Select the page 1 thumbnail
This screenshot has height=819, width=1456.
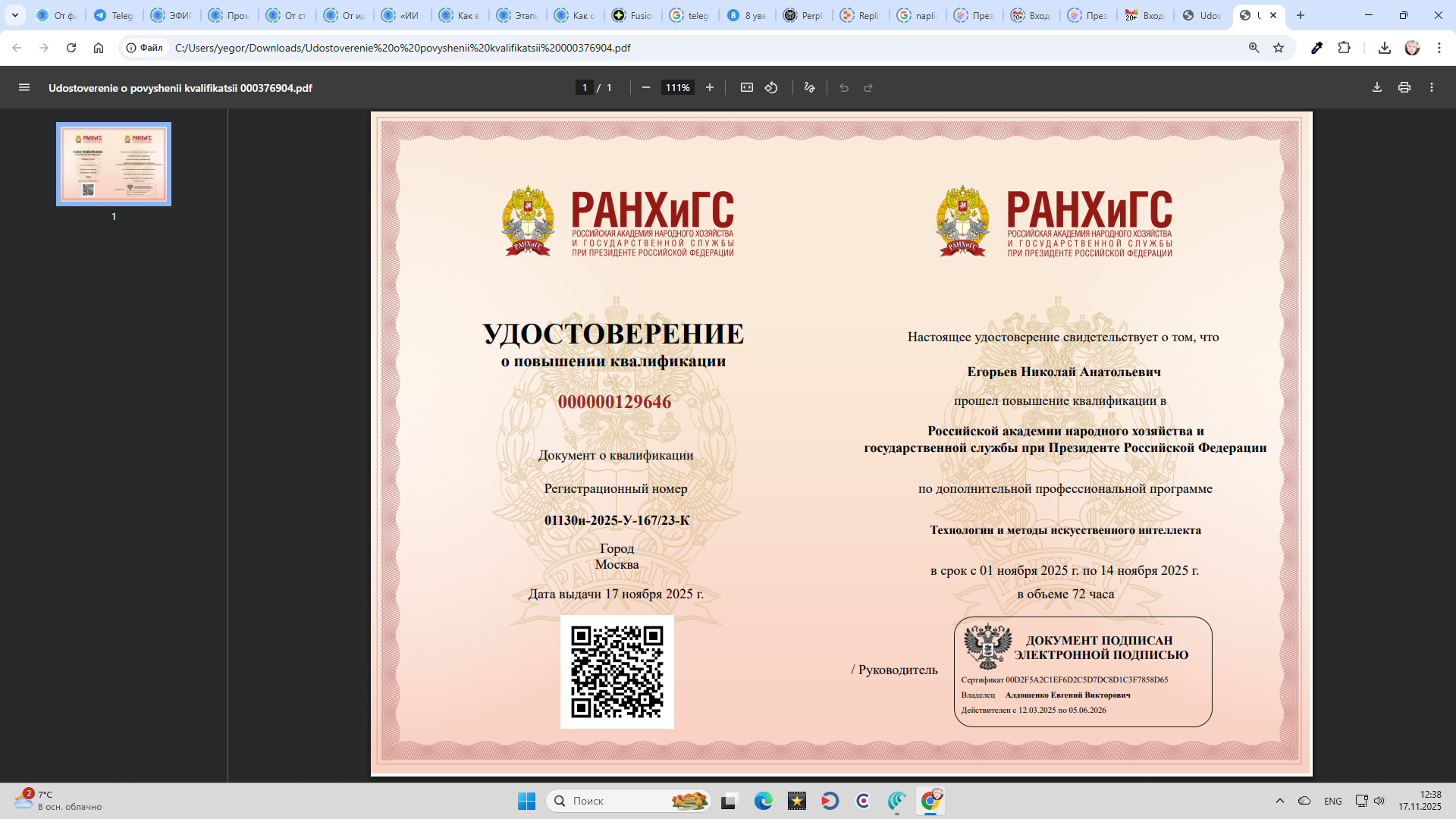pos(114,164)
